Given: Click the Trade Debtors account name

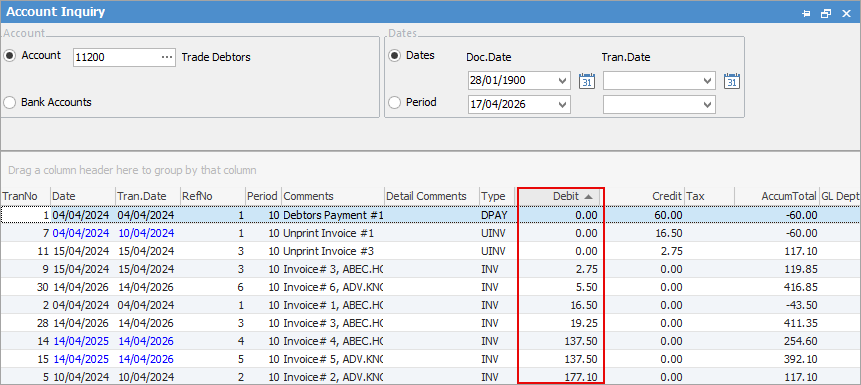Looking at the screenshot, I should coord(216,57).
